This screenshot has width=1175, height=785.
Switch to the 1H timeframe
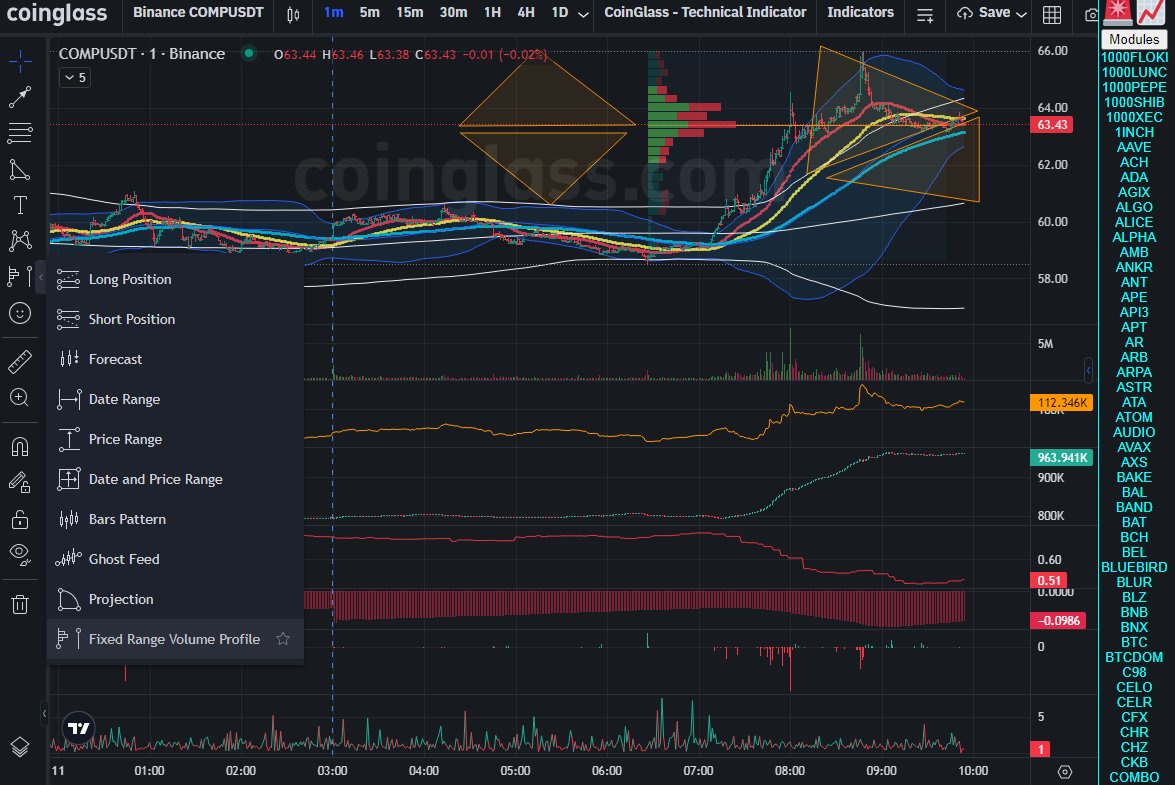[492, 13]
